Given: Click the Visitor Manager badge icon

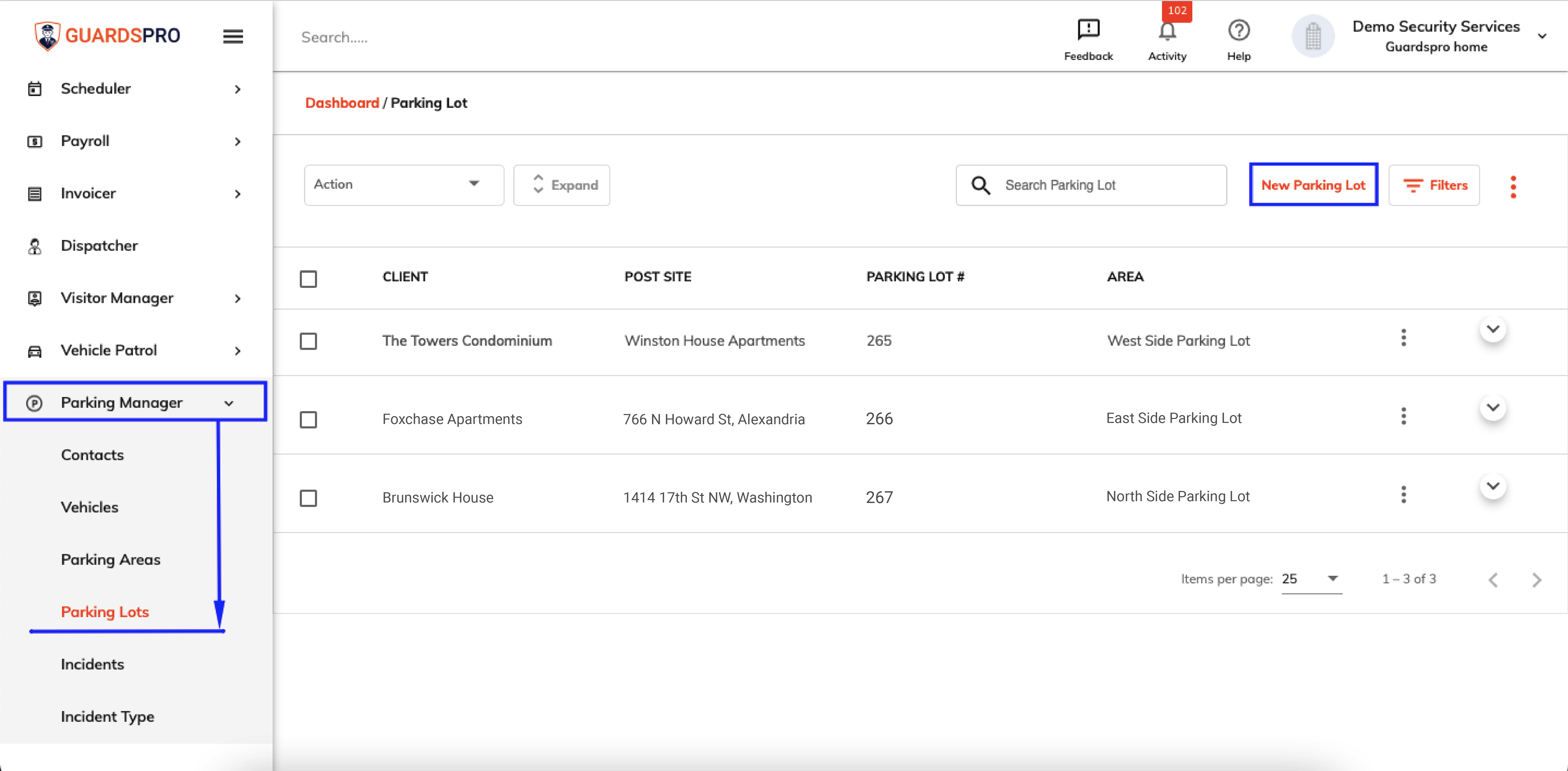Looking at the screenshot, I should coord(35,298).
